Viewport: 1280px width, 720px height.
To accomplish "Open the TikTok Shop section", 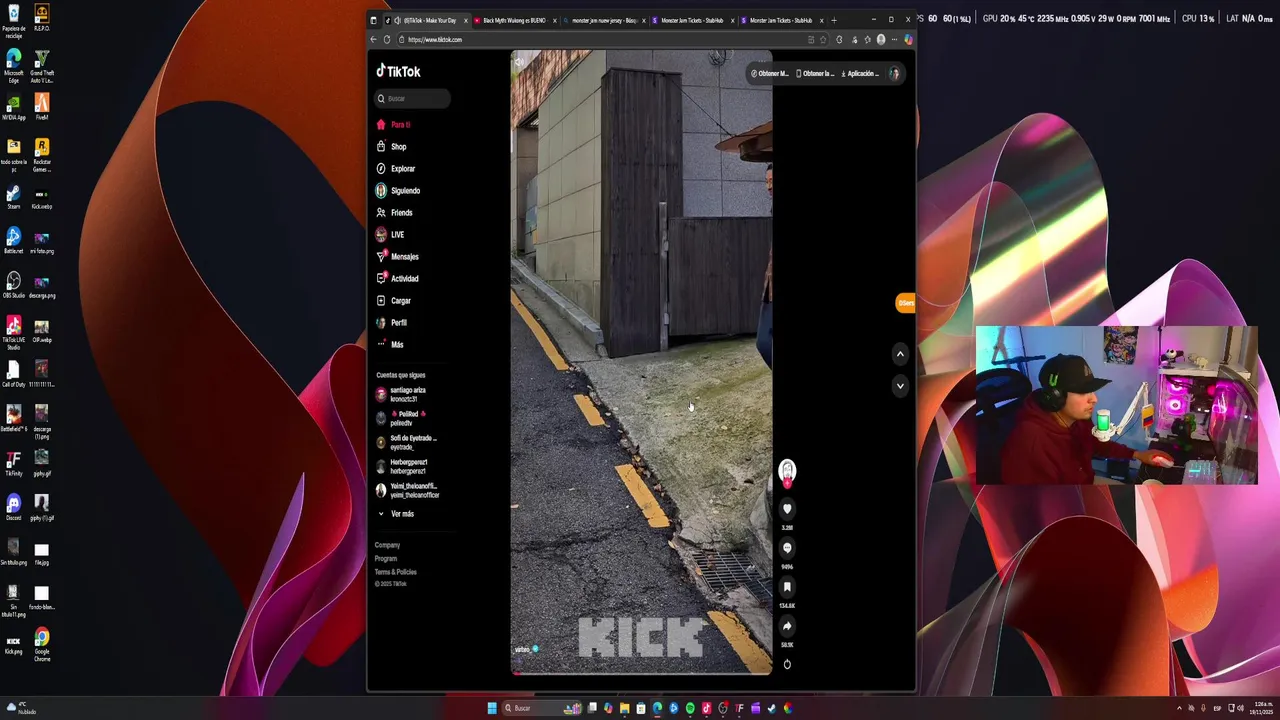I will [392, 147].
